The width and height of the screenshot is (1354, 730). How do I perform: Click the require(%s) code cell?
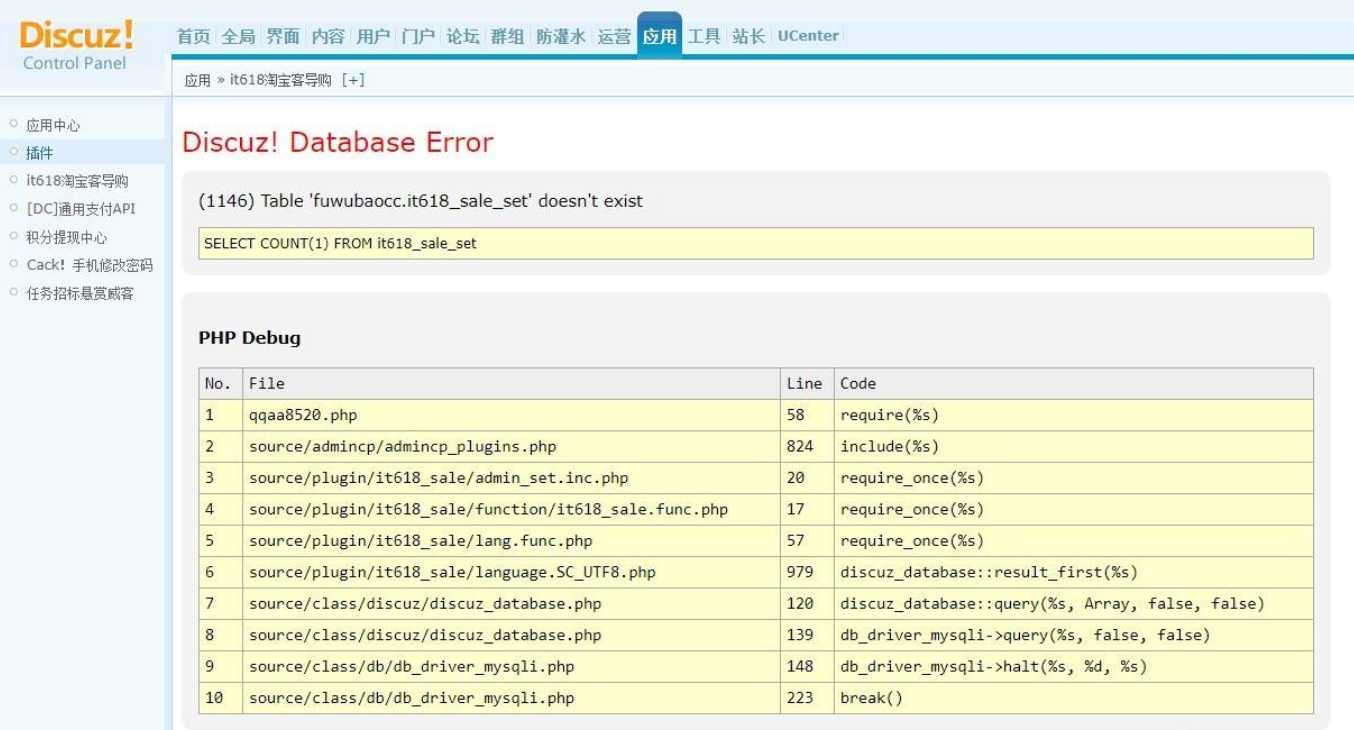click(1074, 415)
